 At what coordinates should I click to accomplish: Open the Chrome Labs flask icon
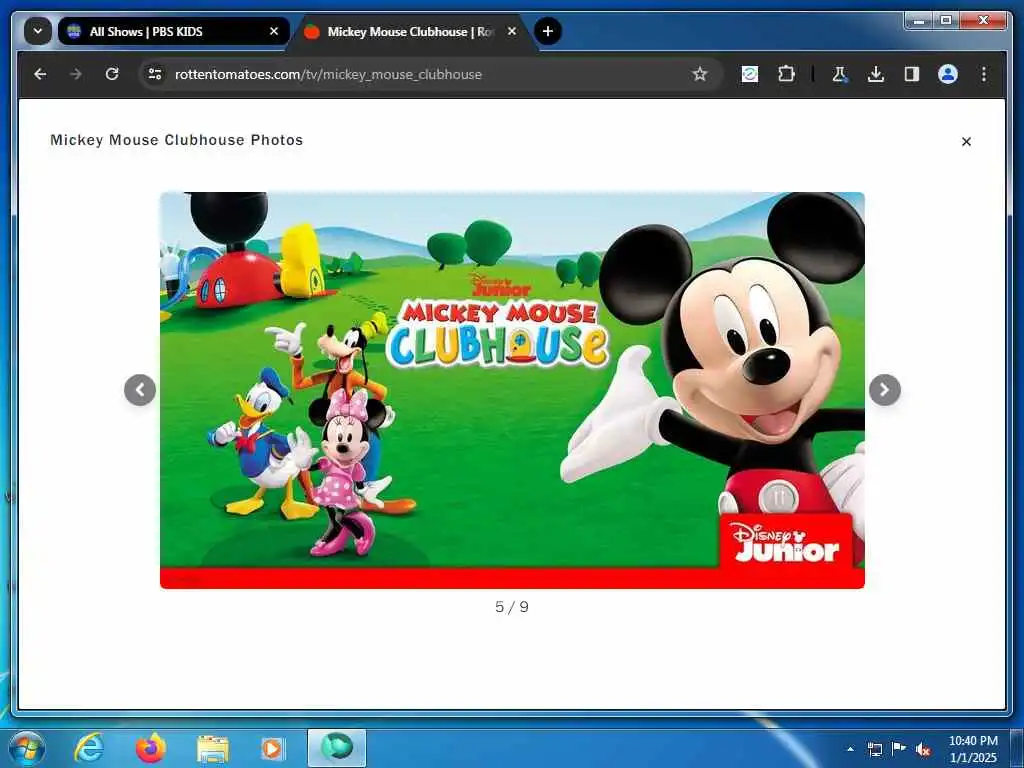pos(839,74)
